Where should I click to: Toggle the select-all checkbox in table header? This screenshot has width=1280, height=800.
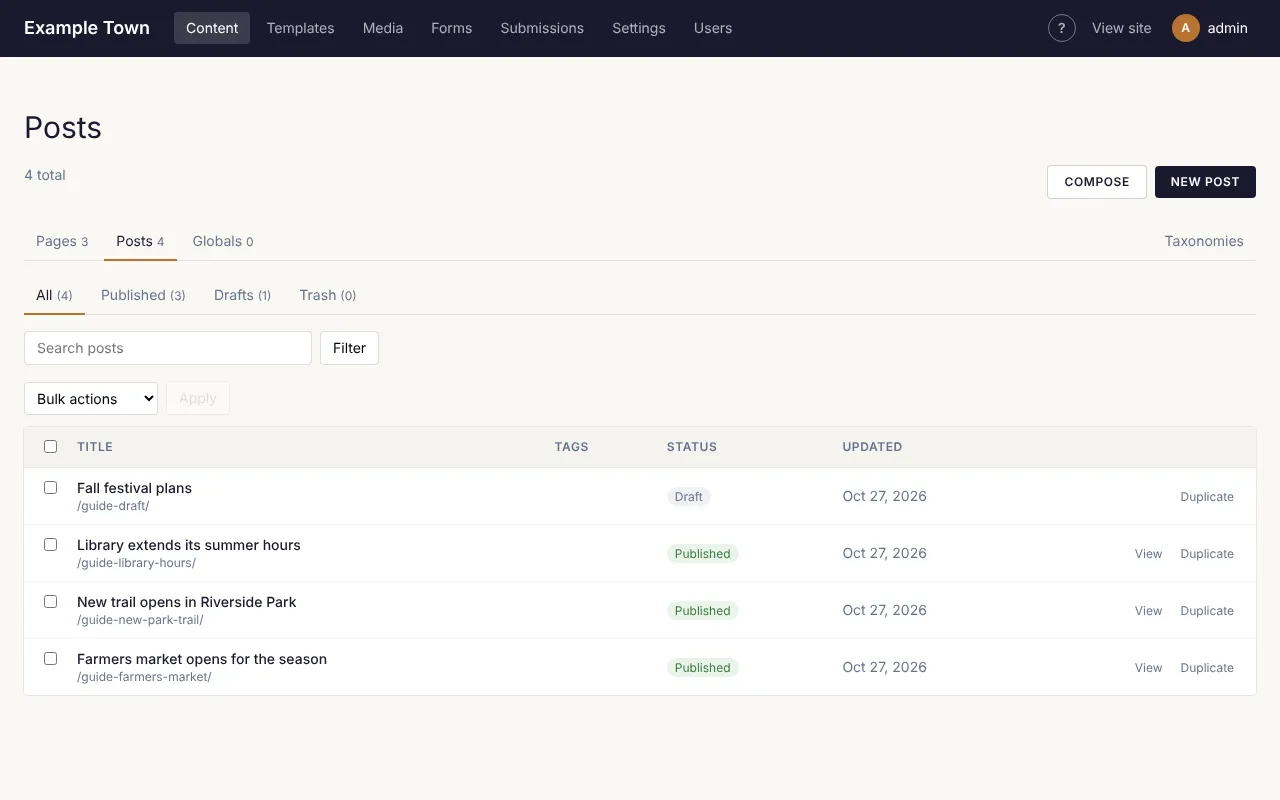click(51, 447)
